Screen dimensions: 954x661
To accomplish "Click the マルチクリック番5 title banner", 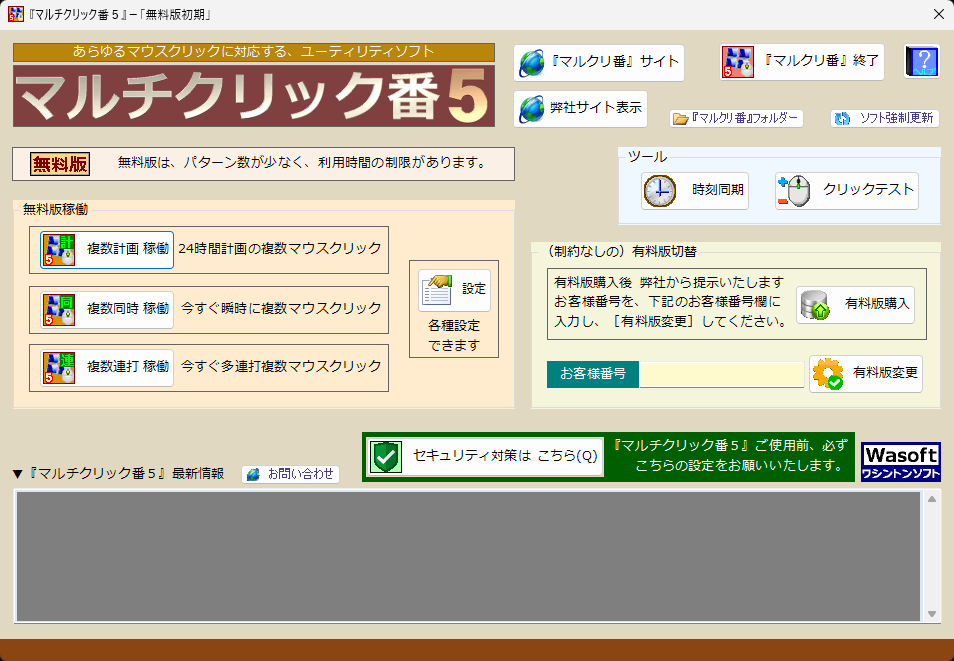I will [254, 96].
